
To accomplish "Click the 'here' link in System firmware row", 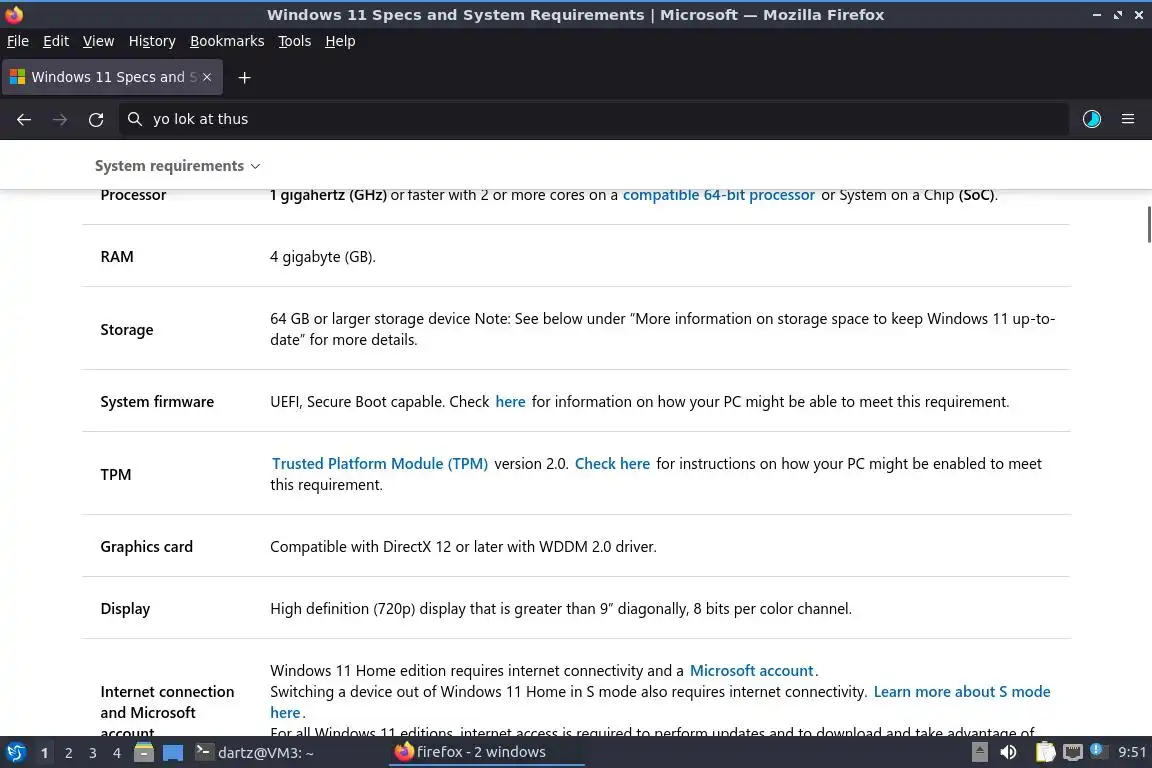I will click(510, 402).
